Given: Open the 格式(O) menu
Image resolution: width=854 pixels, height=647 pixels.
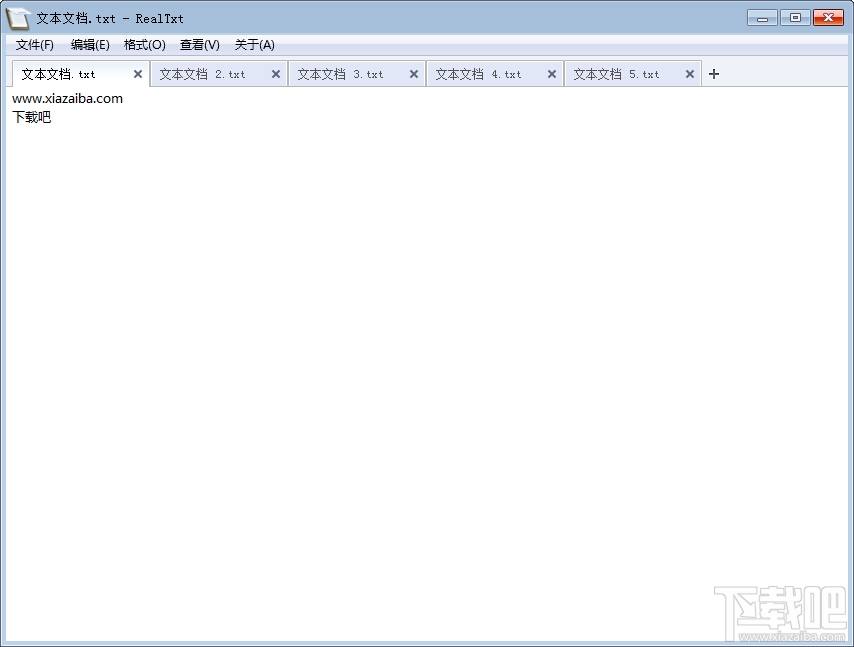Looking at the screenshot, I should coord(145,45).
